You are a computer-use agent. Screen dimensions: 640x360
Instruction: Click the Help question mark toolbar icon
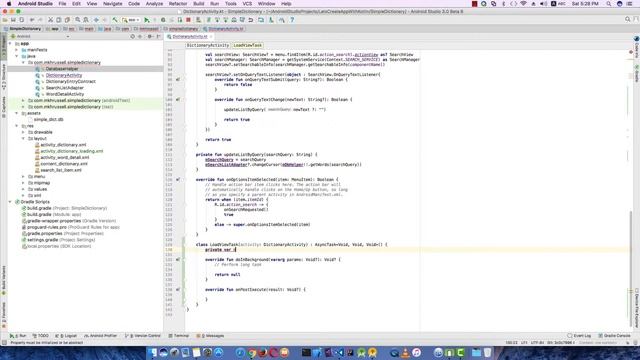click(292, 20)
